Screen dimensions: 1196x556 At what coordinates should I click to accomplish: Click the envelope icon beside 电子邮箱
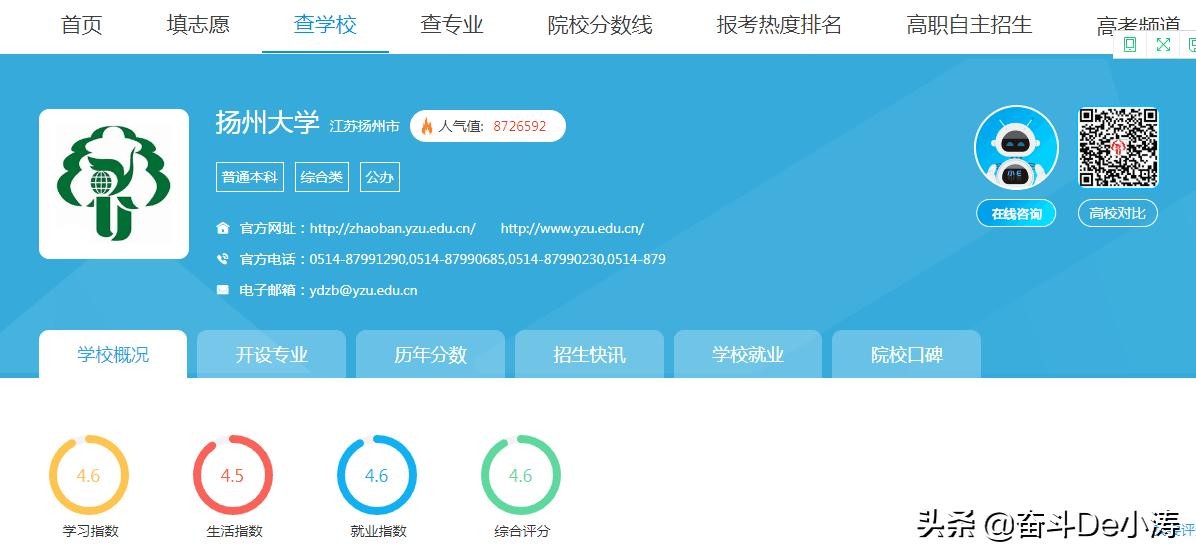(223, 290)
